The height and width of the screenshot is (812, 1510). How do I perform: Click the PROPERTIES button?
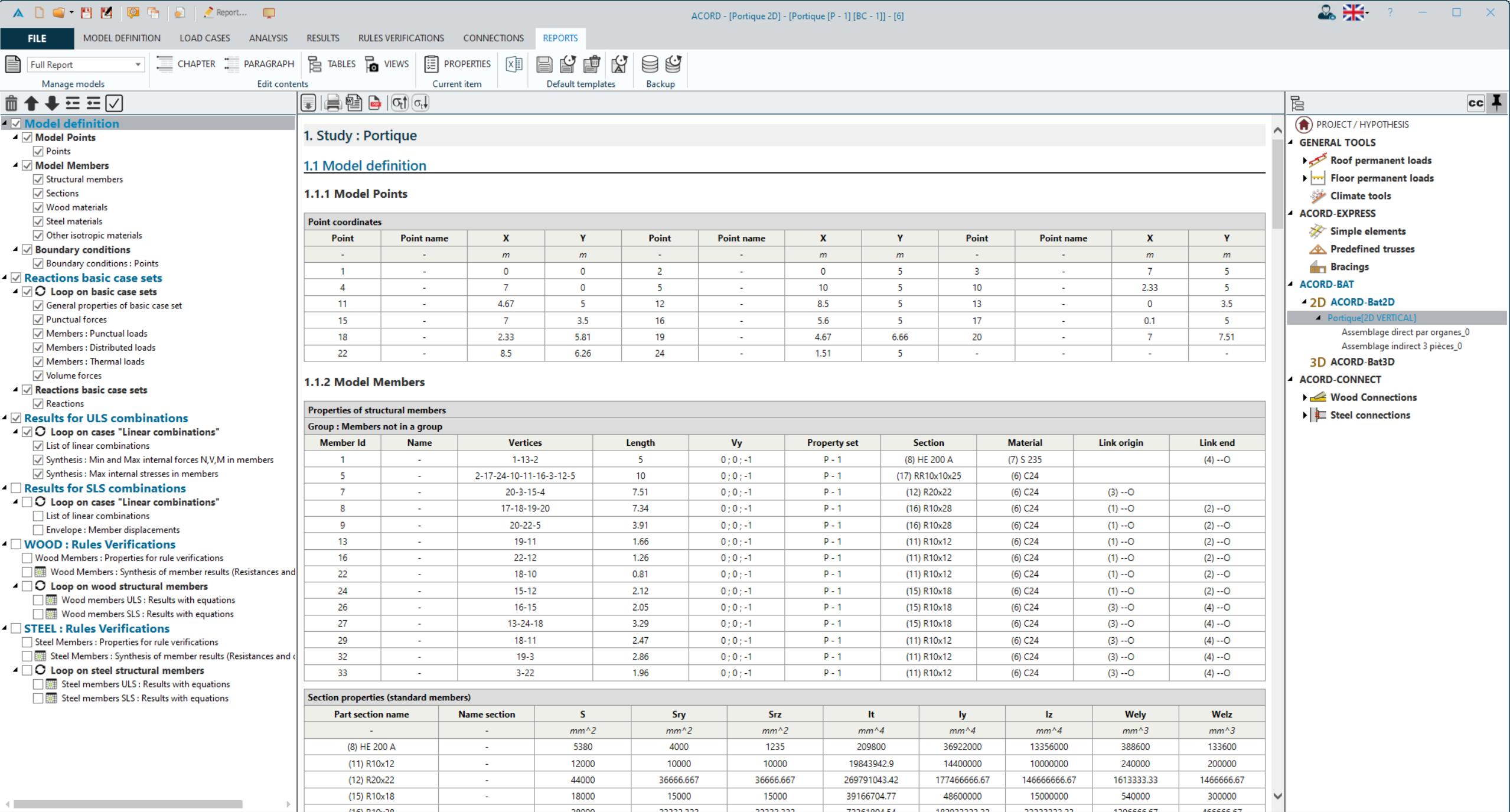(x=458, y=64)
